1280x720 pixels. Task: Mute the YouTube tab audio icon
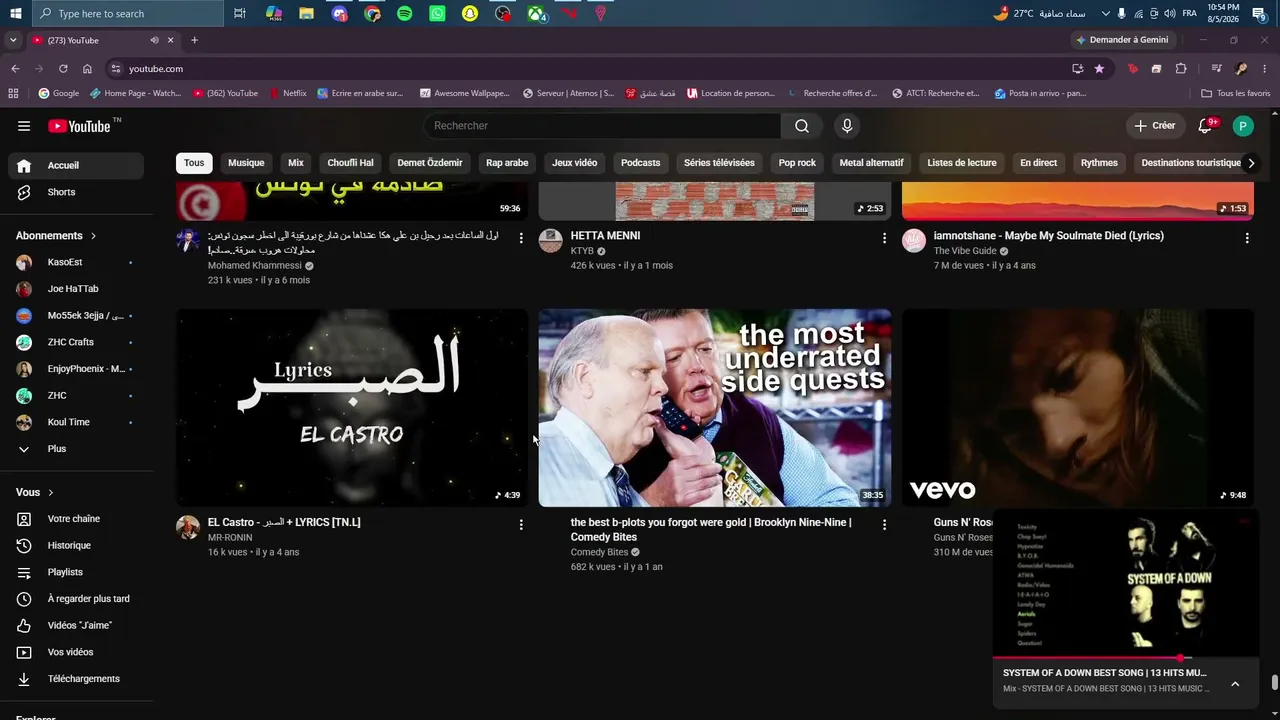154,40
